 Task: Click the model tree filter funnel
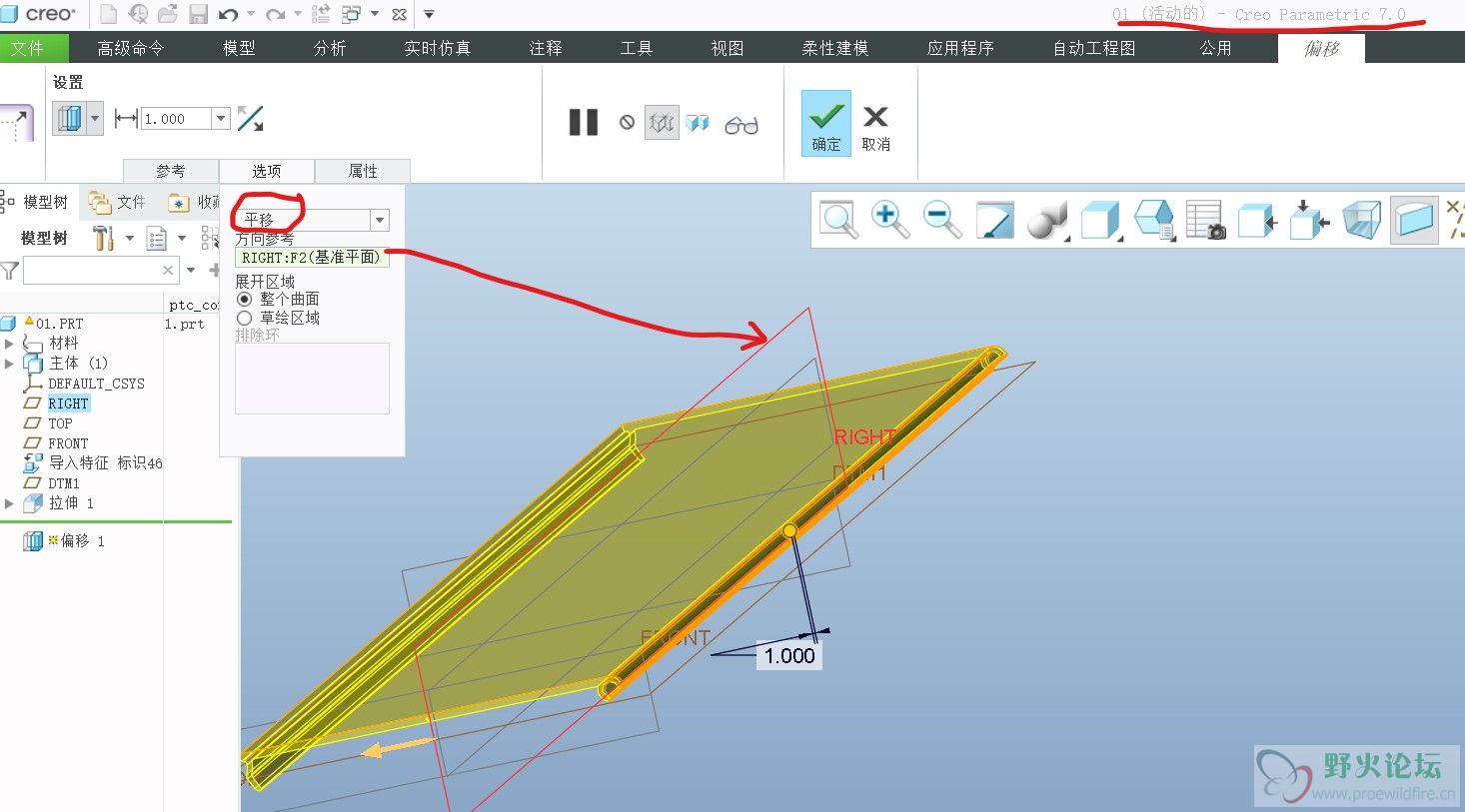coord(10,271)
